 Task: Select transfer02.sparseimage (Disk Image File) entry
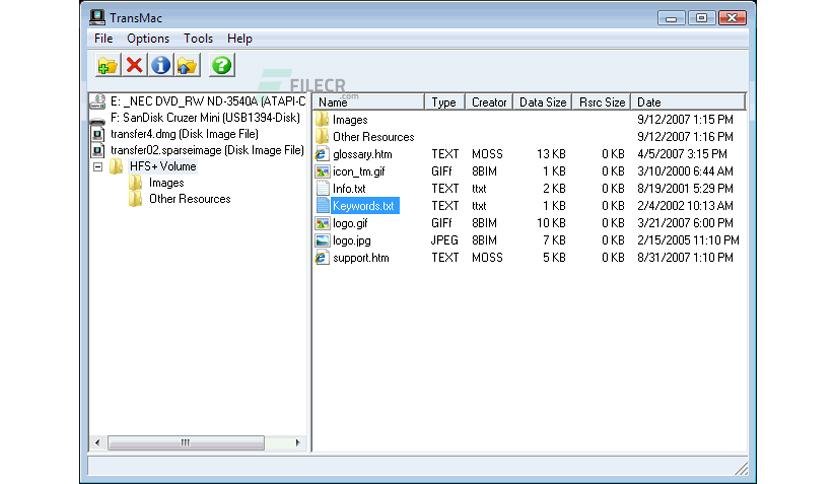pyautogui.click(x=207, y=150)
